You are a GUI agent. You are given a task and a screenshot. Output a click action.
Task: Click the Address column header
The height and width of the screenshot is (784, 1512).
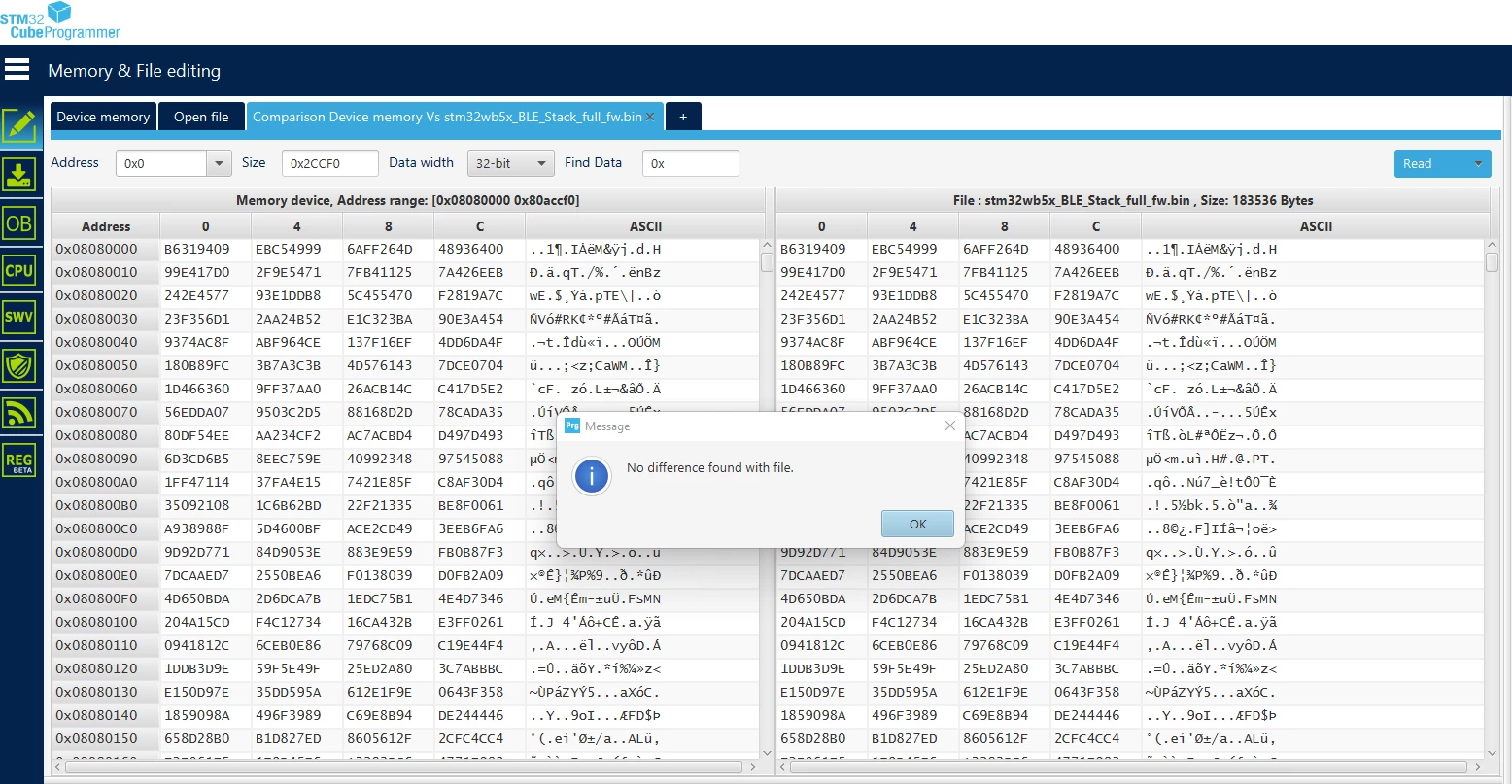click(x=106, y=226)
